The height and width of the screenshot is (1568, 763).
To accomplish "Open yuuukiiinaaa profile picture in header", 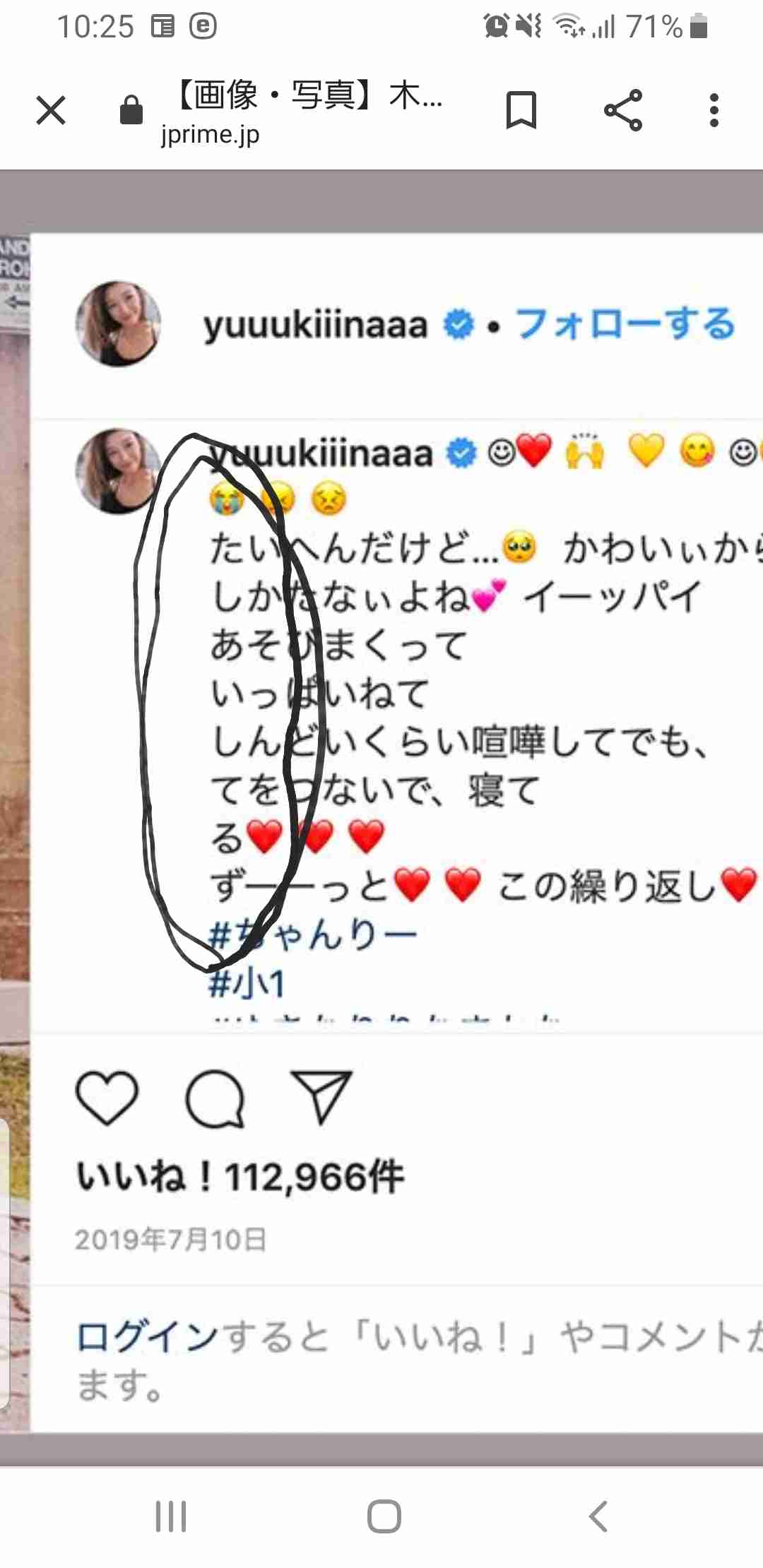I will (x=118, y=324).
